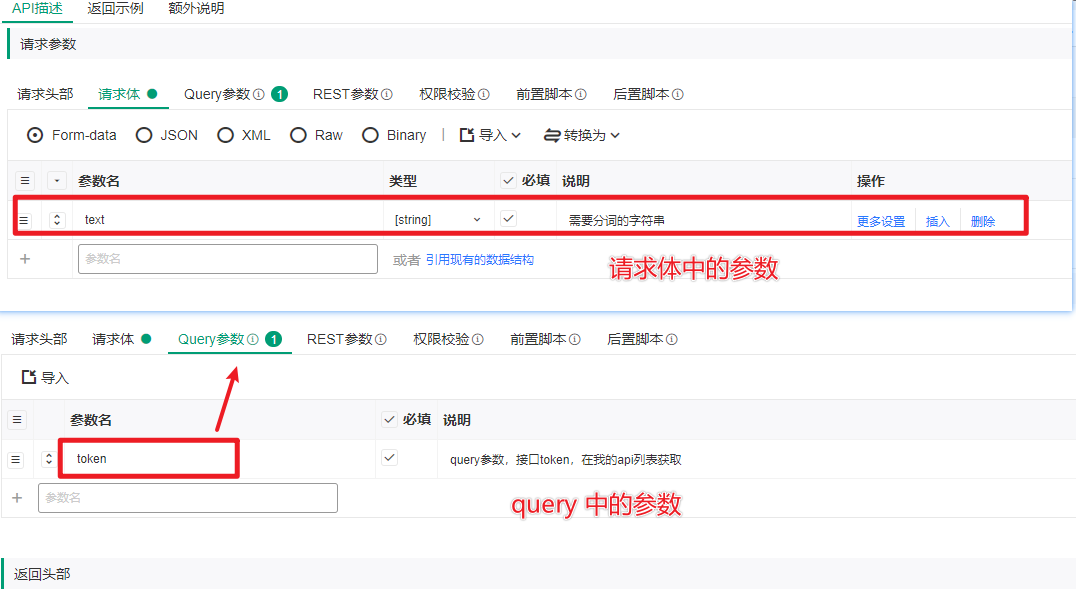
Task: Click the plus icon to add a body parameter
Action: [22, 258]
